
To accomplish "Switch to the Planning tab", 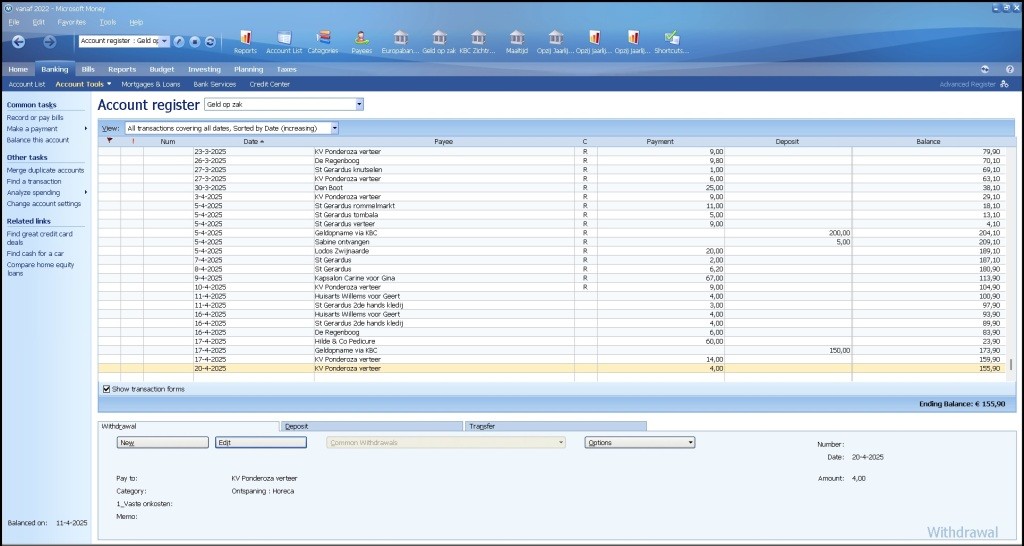I will 249,69.
